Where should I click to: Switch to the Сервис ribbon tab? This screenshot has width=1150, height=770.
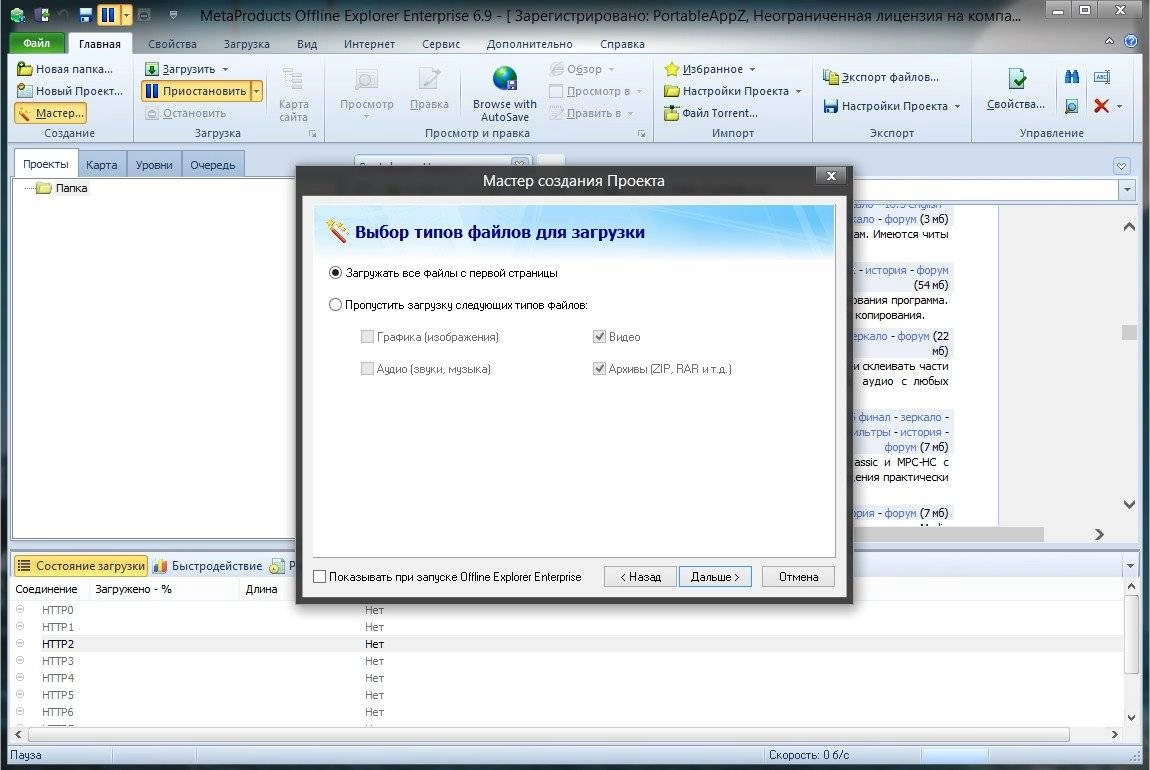441,44
